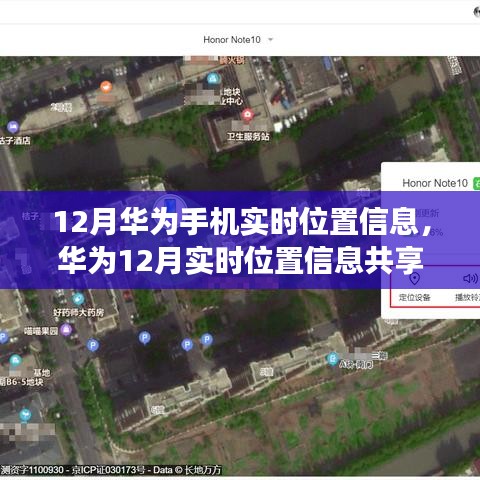The image size is (480, 480).
Task: Click the Data © 长地万方 attribution text
Action: (187, 470)
